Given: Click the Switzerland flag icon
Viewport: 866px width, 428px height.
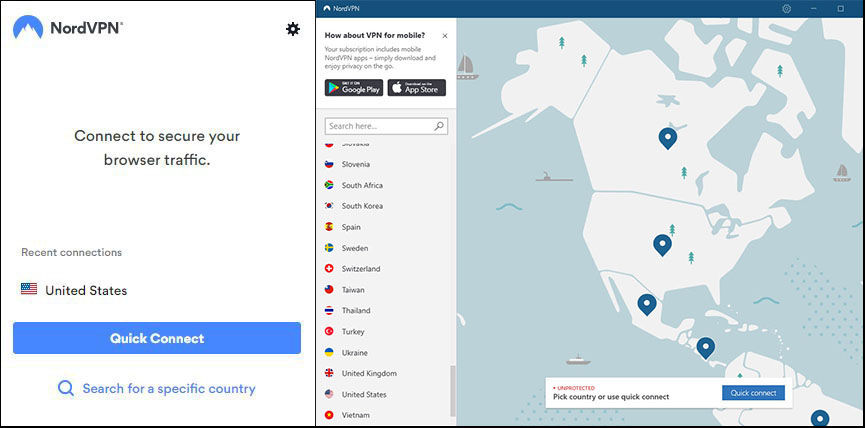Looking at the screenshot, I should point(329,268).
